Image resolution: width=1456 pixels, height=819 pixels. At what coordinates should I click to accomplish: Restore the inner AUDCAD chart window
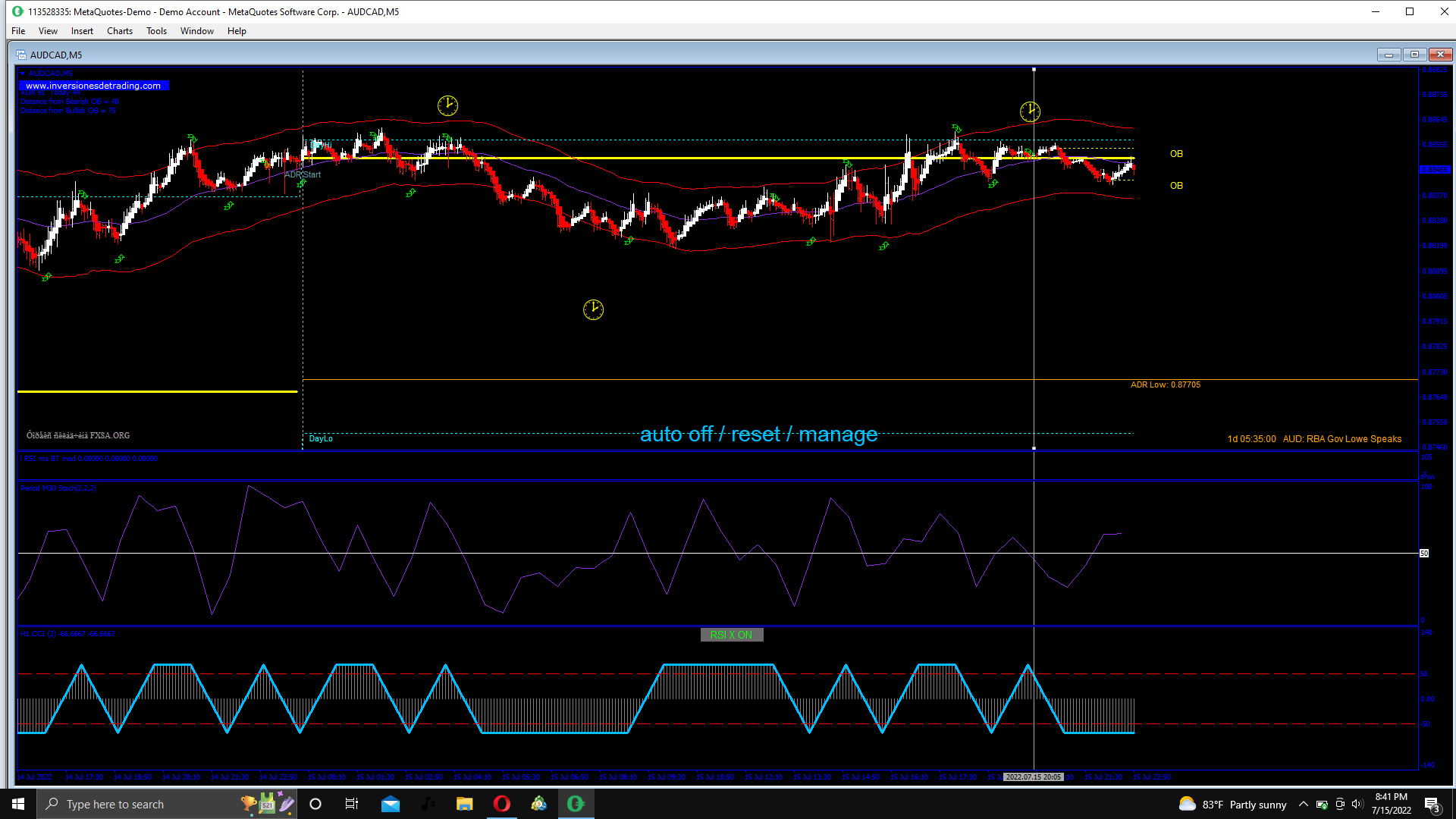coord(1414,55)
